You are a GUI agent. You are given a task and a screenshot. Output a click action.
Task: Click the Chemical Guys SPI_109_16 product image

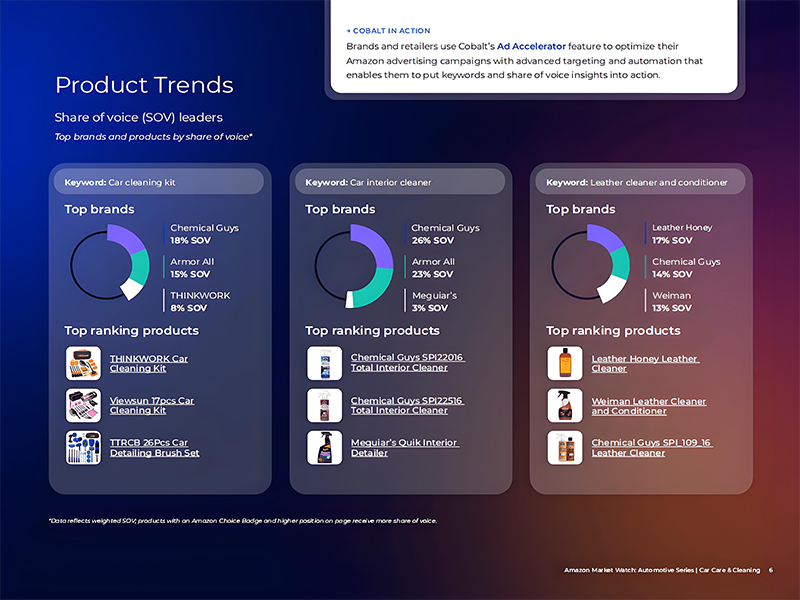point(565,447)
